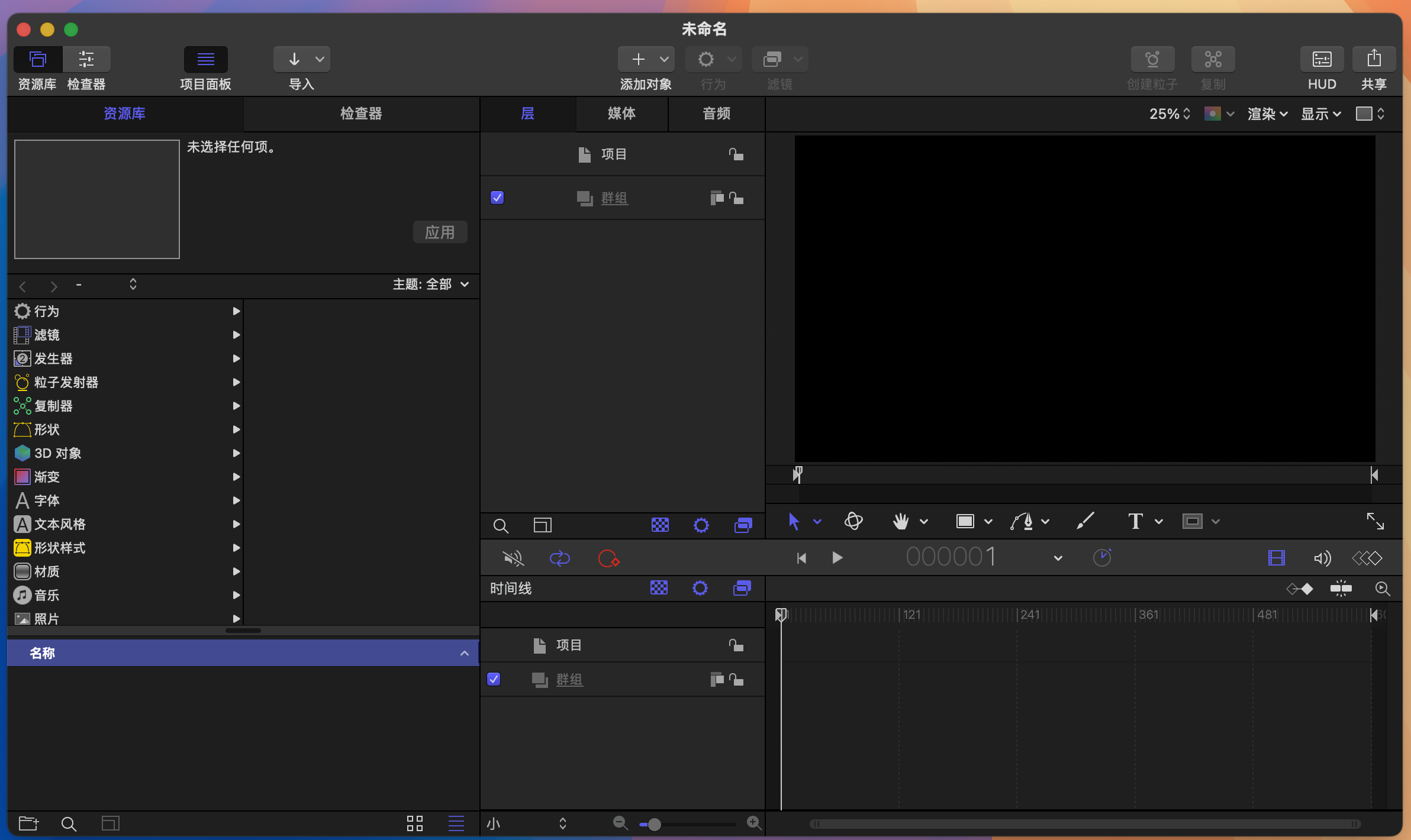Image resolution: width=1411 pixels, height=840 pixels.
Task: Select the Pan hand tool
Action: click(x=900, y=521)
